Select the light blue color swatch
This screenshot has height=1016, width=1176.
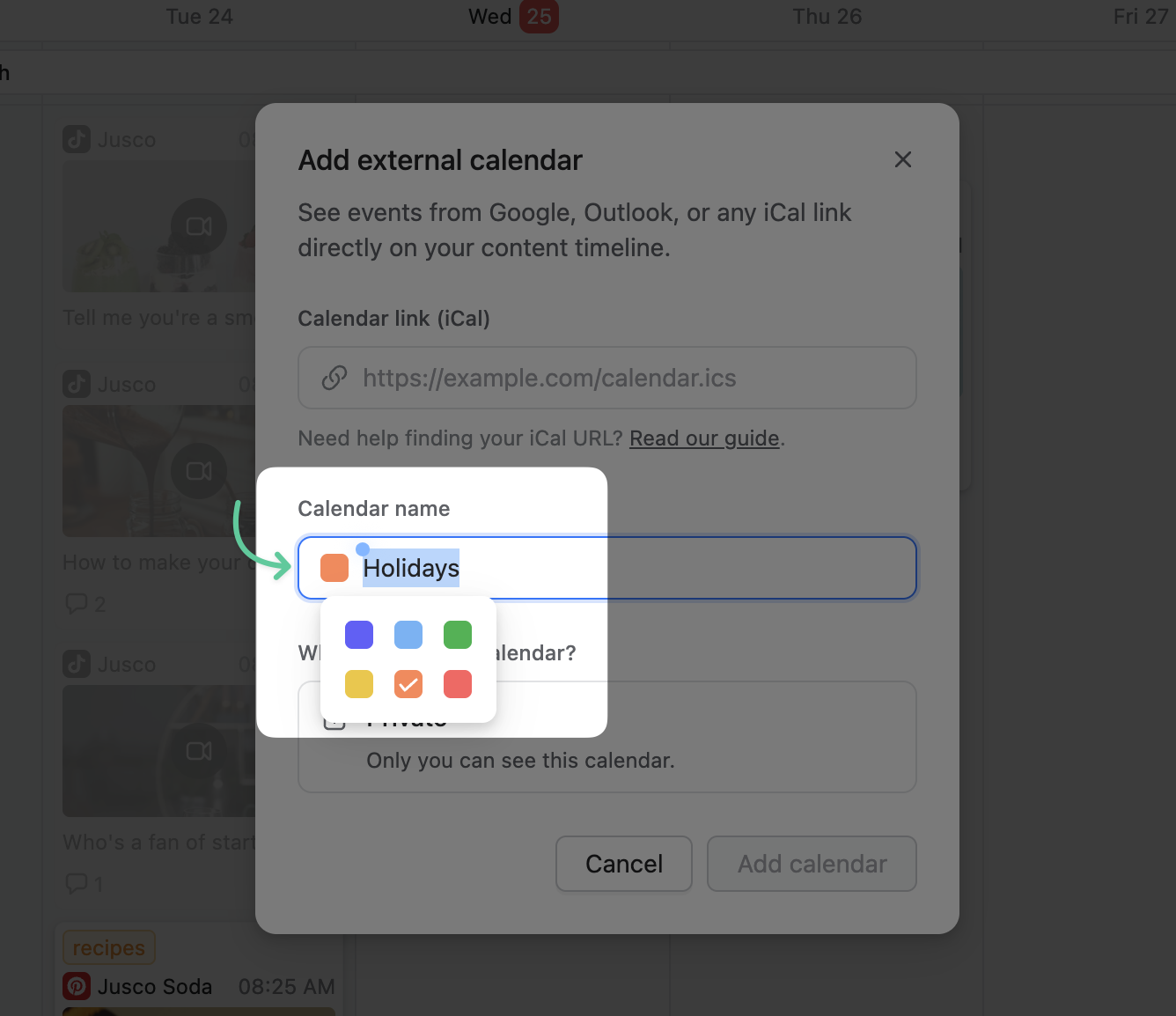(408, 635)
